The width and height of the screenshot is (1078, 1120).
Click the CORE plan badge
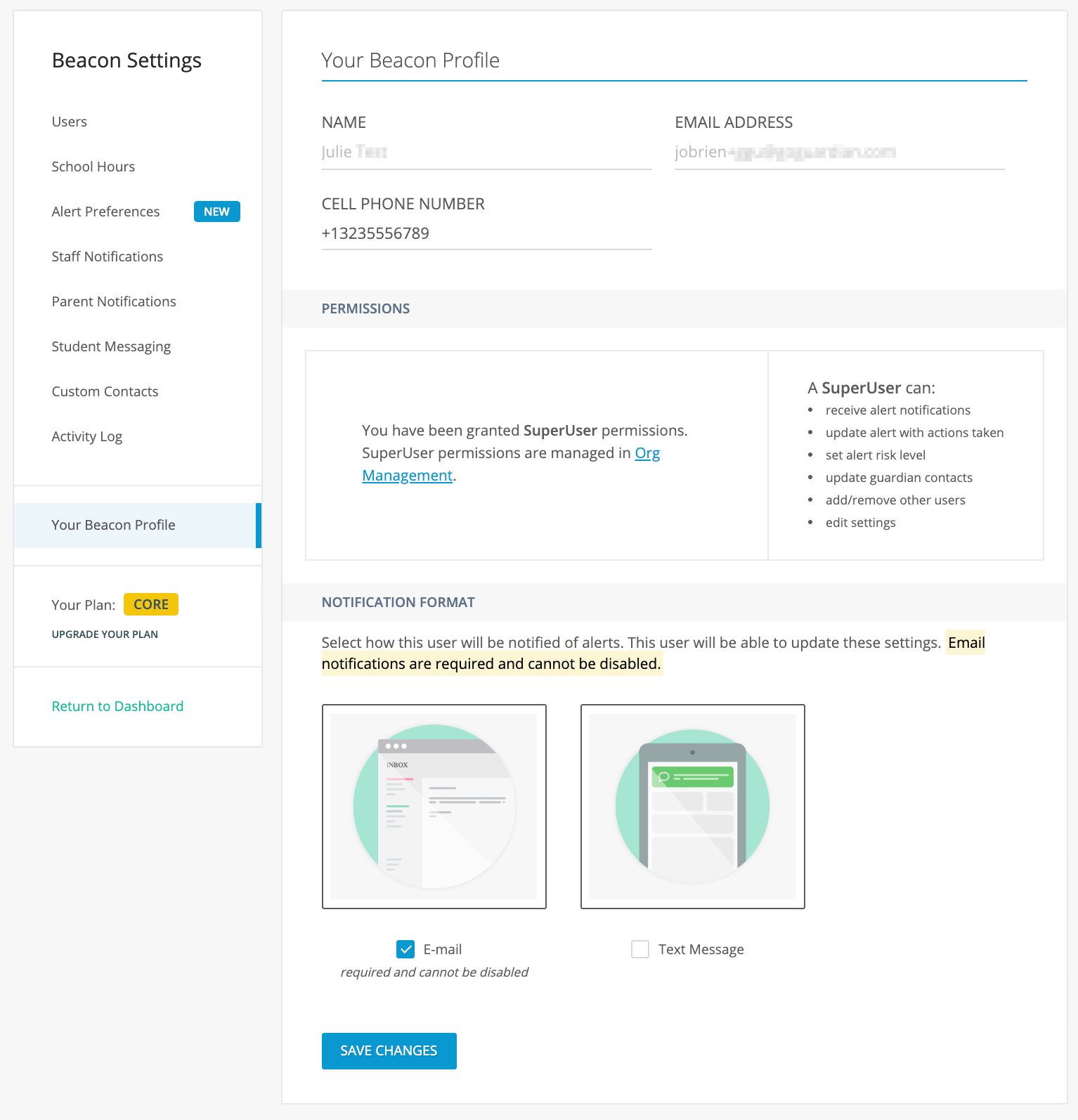tap(151, 604)
